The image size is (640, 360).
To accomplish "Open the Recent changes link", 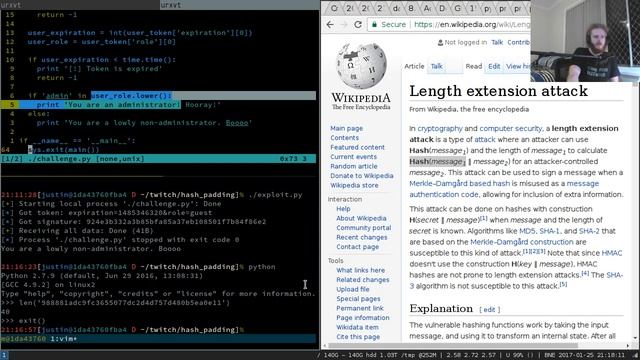I will coord(362,237).
